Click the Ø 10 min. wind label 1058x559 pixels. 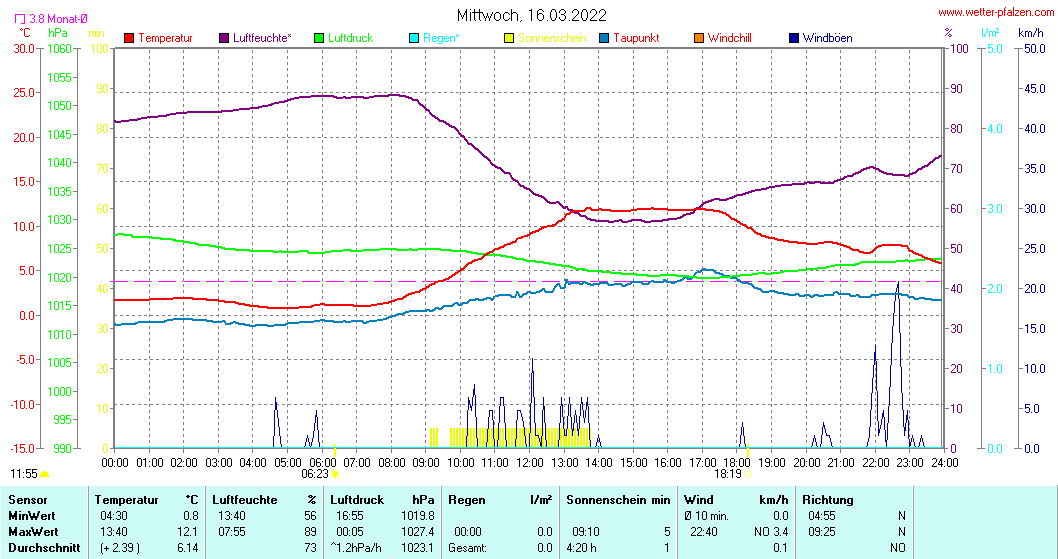pos(706,516)
